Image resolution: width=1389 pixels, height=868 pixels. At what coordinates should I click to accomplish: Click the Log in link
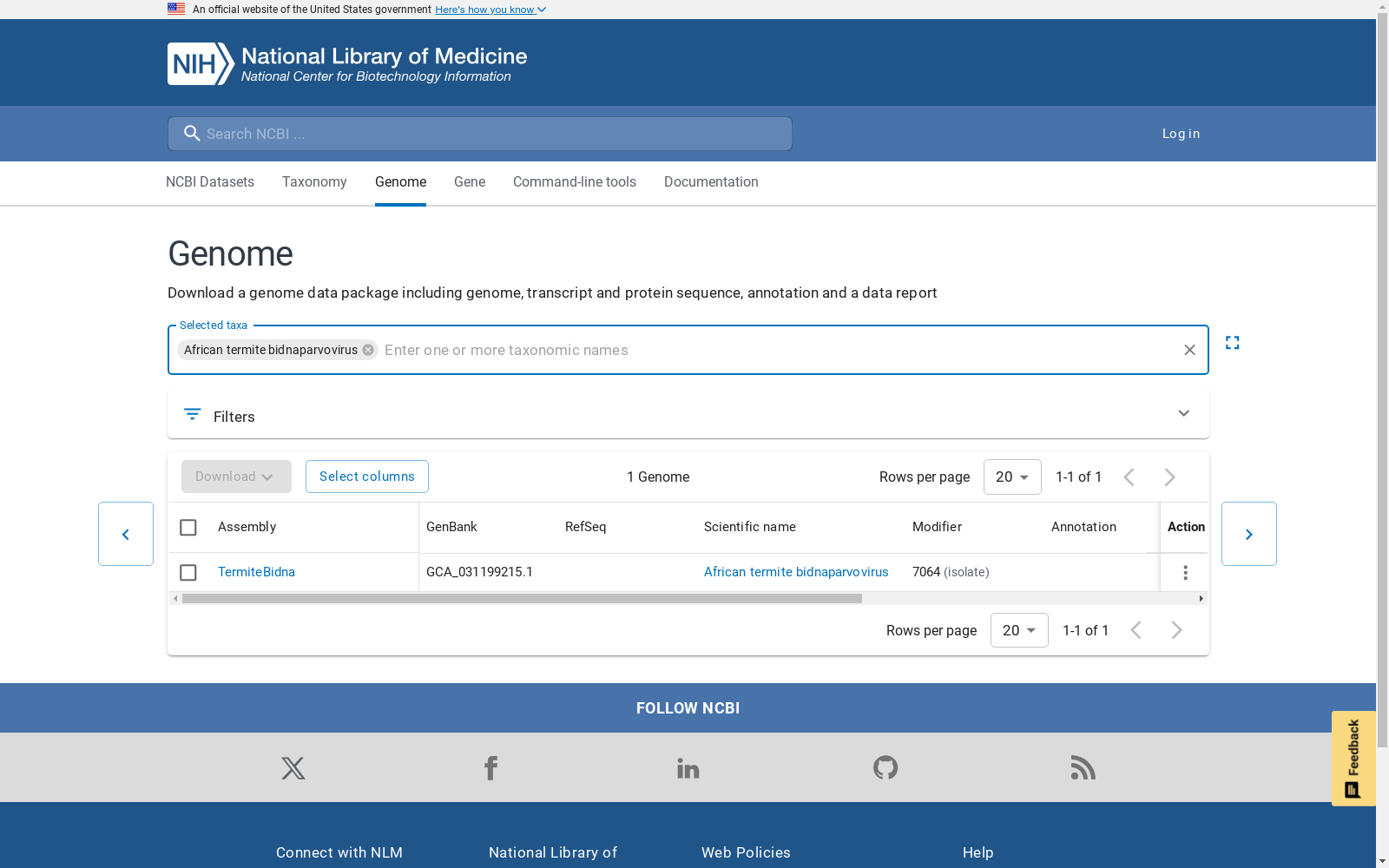[x=1181, y=134]
